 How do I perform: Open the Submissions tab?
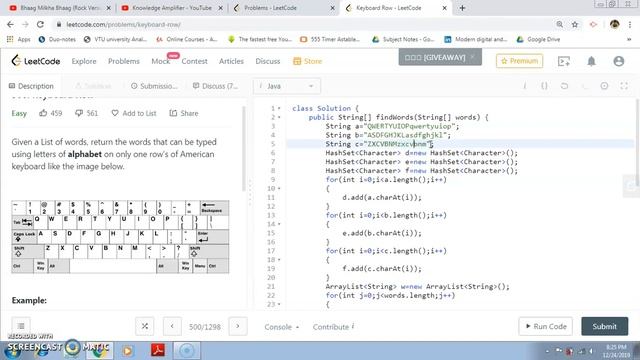pos(154,86)
